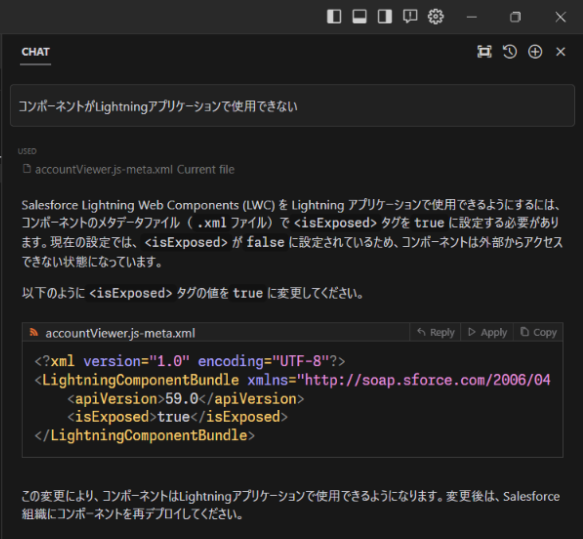This screenshot has width=583, height=539.
Task: Click the closing LightningComponentBundle tag
Action: coord(145,435)
